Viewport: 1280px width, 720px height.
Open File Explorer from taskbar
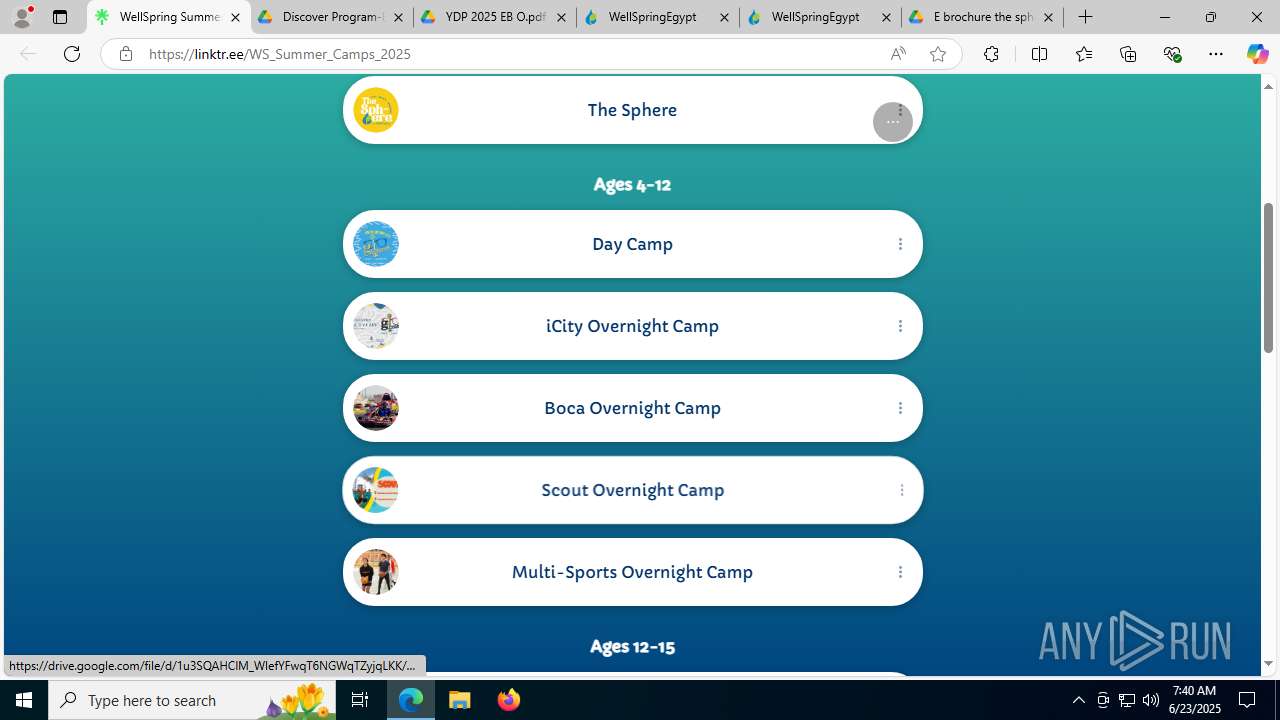point(460,700)
